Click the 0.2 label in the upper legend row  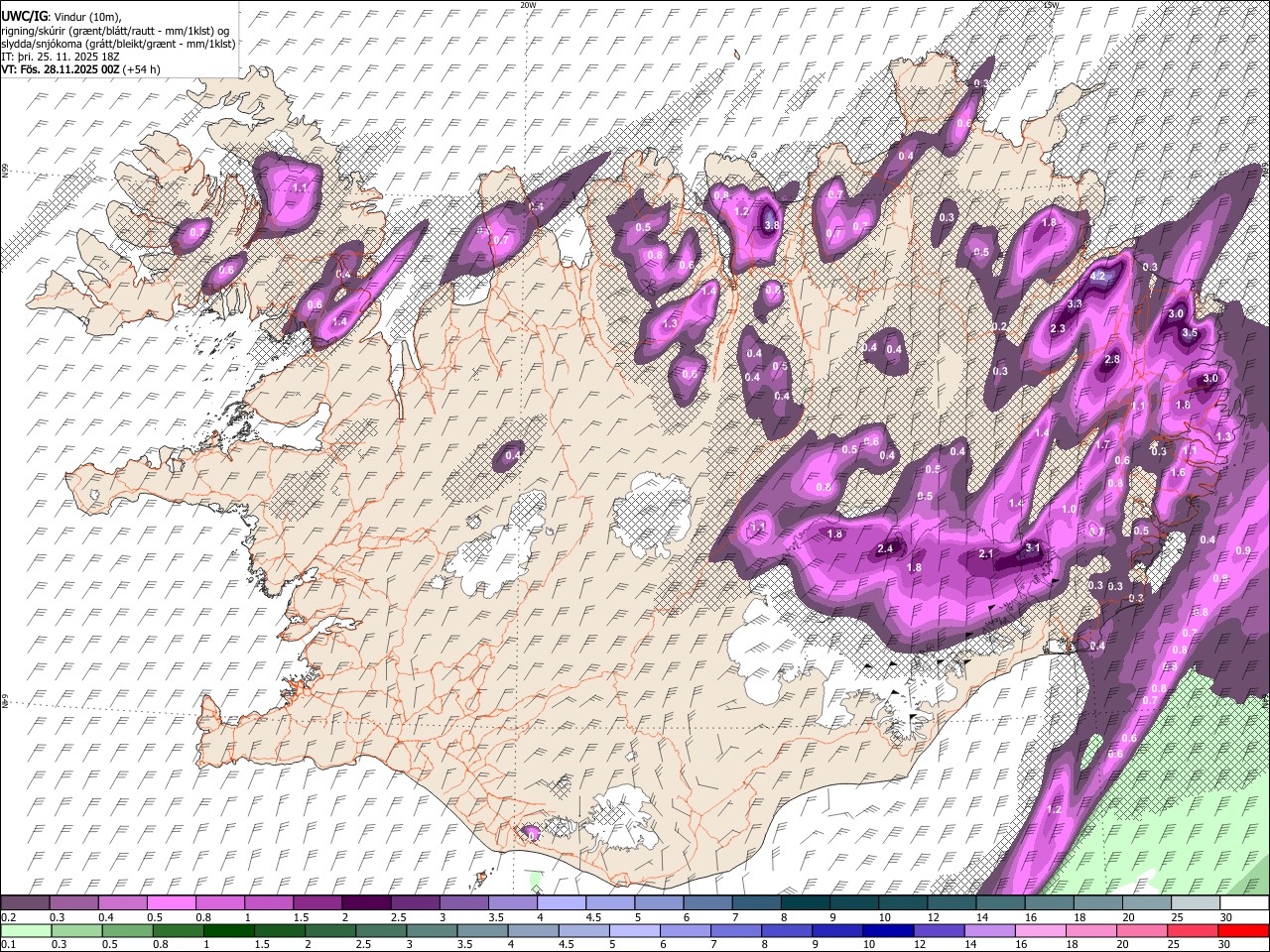[x=9, y=917]
